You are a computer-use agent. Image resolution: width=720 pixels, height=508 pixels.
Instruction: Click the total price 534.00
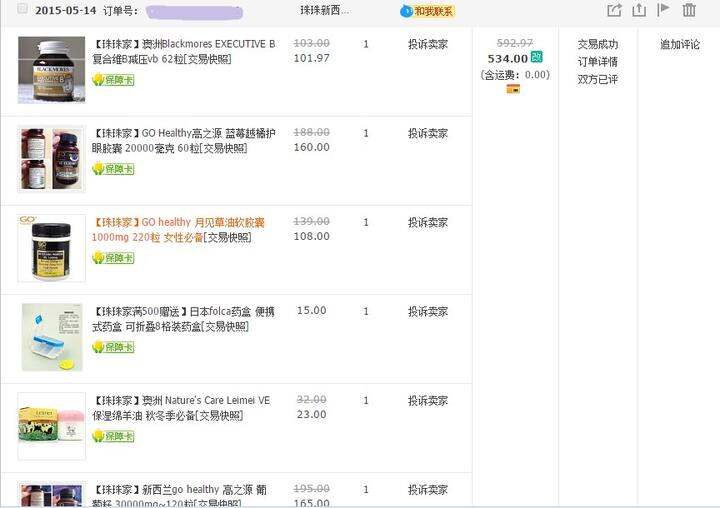pos(507,59)
